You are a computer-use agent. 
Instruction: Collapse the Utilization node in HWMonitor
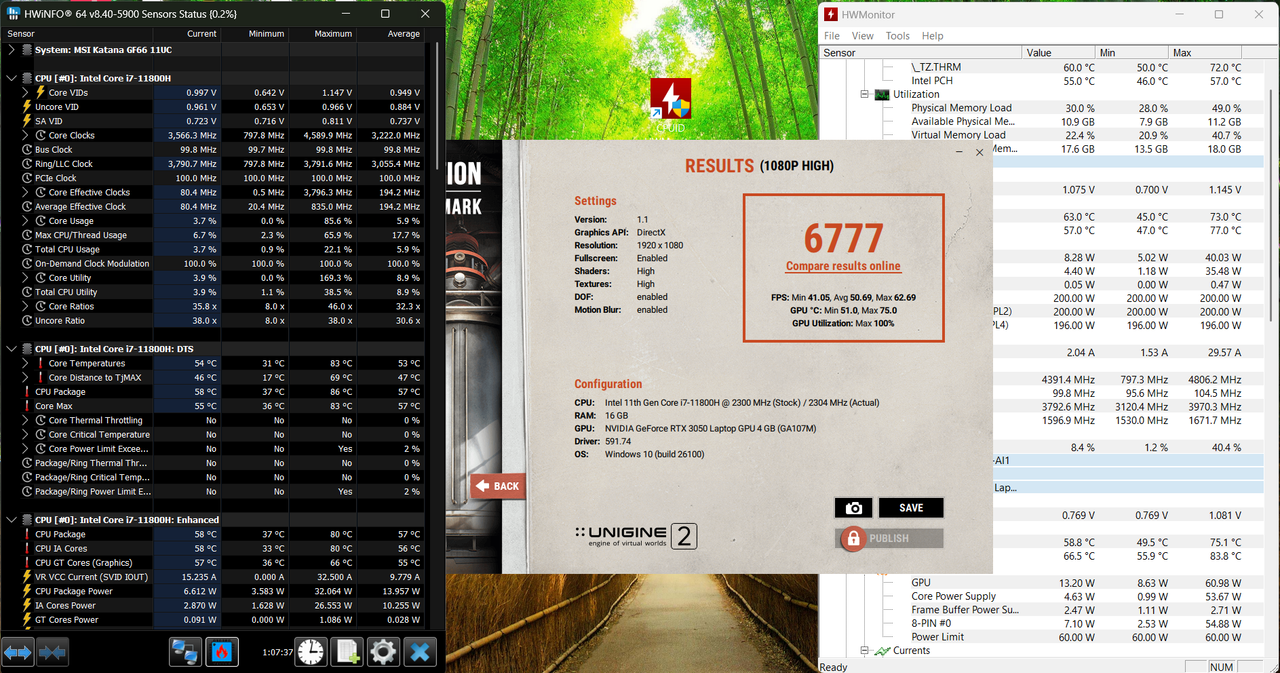pos(864,94)
